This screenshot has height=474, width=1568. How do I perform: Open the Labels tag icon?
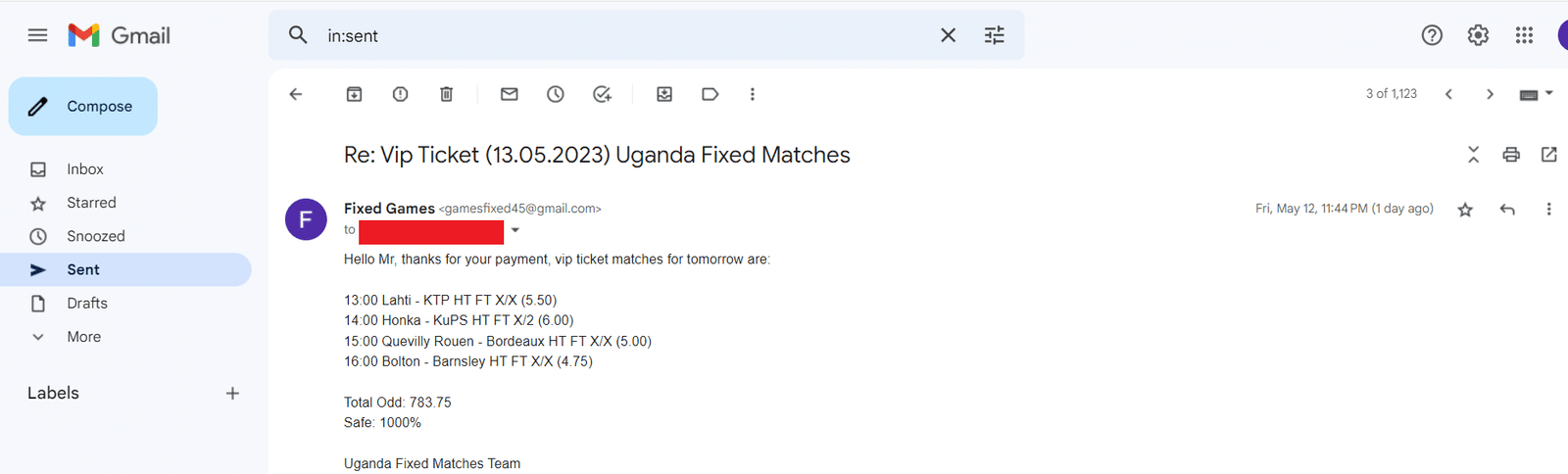click(x=710, y=94)
